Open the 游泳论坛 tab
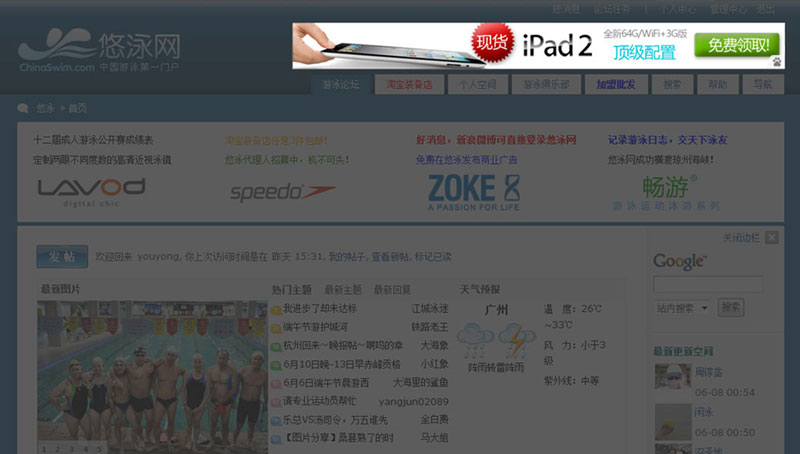This screenshot has height=454, width=800. point(340,85)
